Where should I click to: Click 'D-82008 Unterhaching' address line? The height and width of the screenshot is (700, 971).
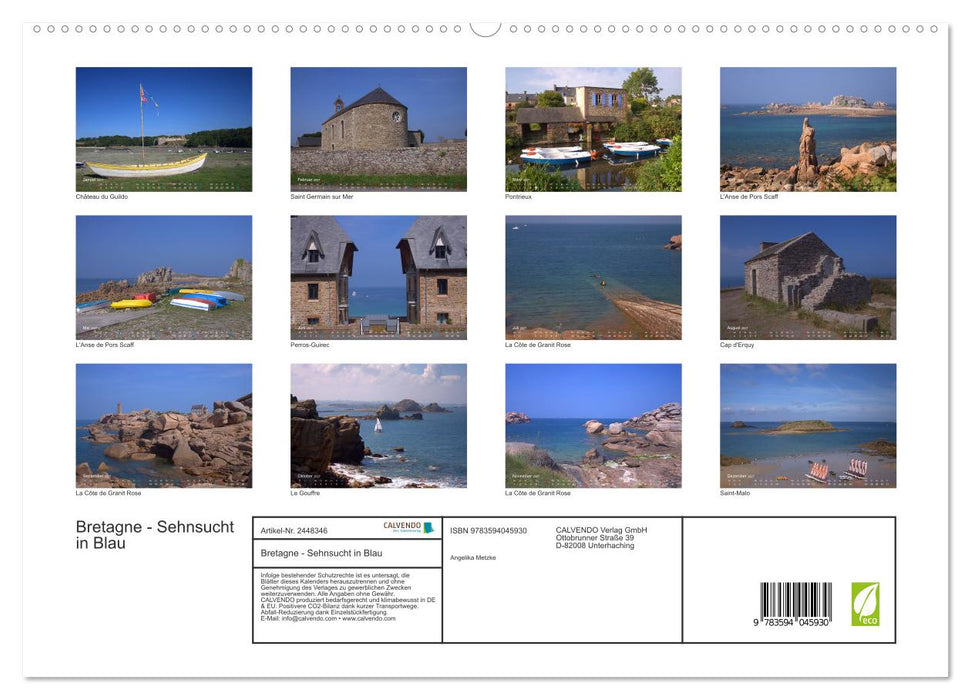[594, 546]
